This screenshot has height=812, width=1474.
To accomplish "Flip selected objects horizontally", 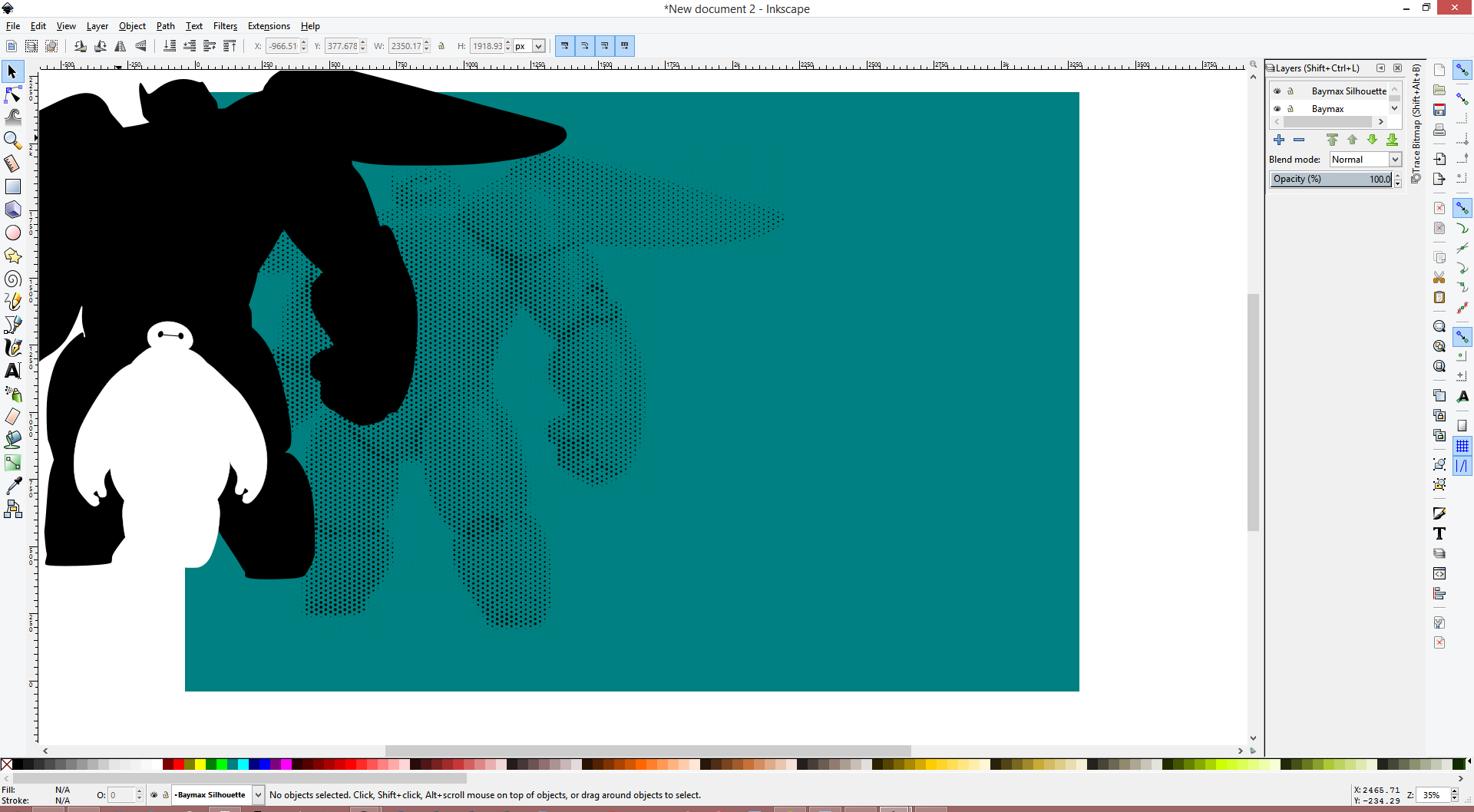I will point(121,46).
